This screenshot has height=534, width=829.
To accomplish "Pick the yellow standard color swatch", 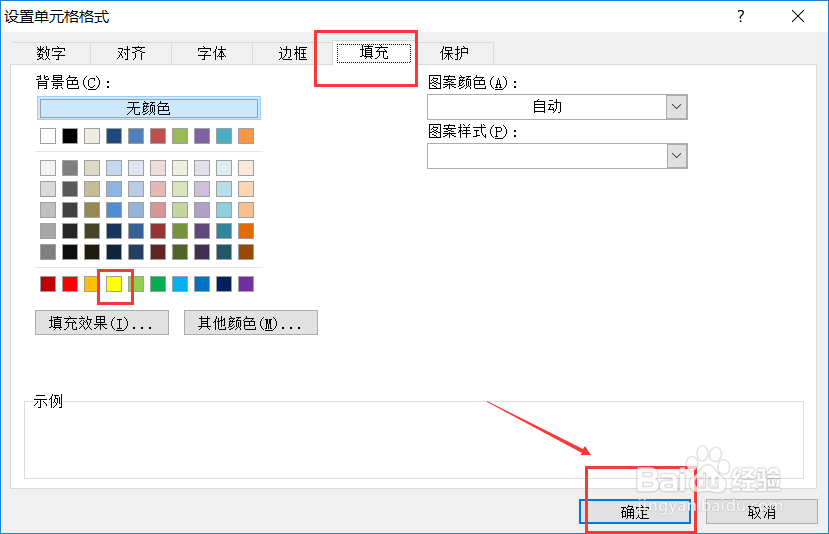I will tap(114, 284).
